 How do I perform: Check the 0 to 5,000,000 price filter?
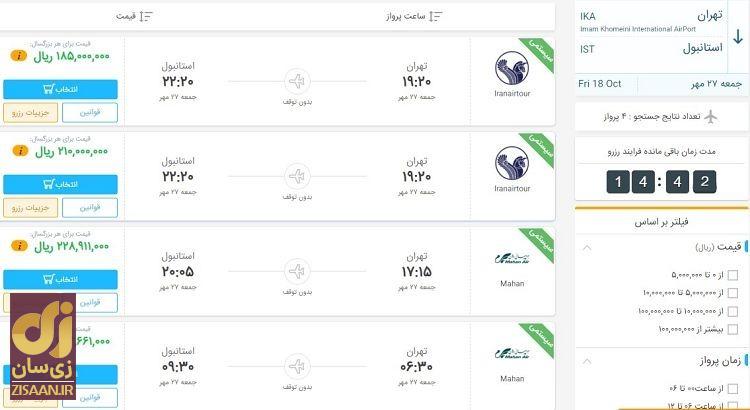(x=734, y=274)
